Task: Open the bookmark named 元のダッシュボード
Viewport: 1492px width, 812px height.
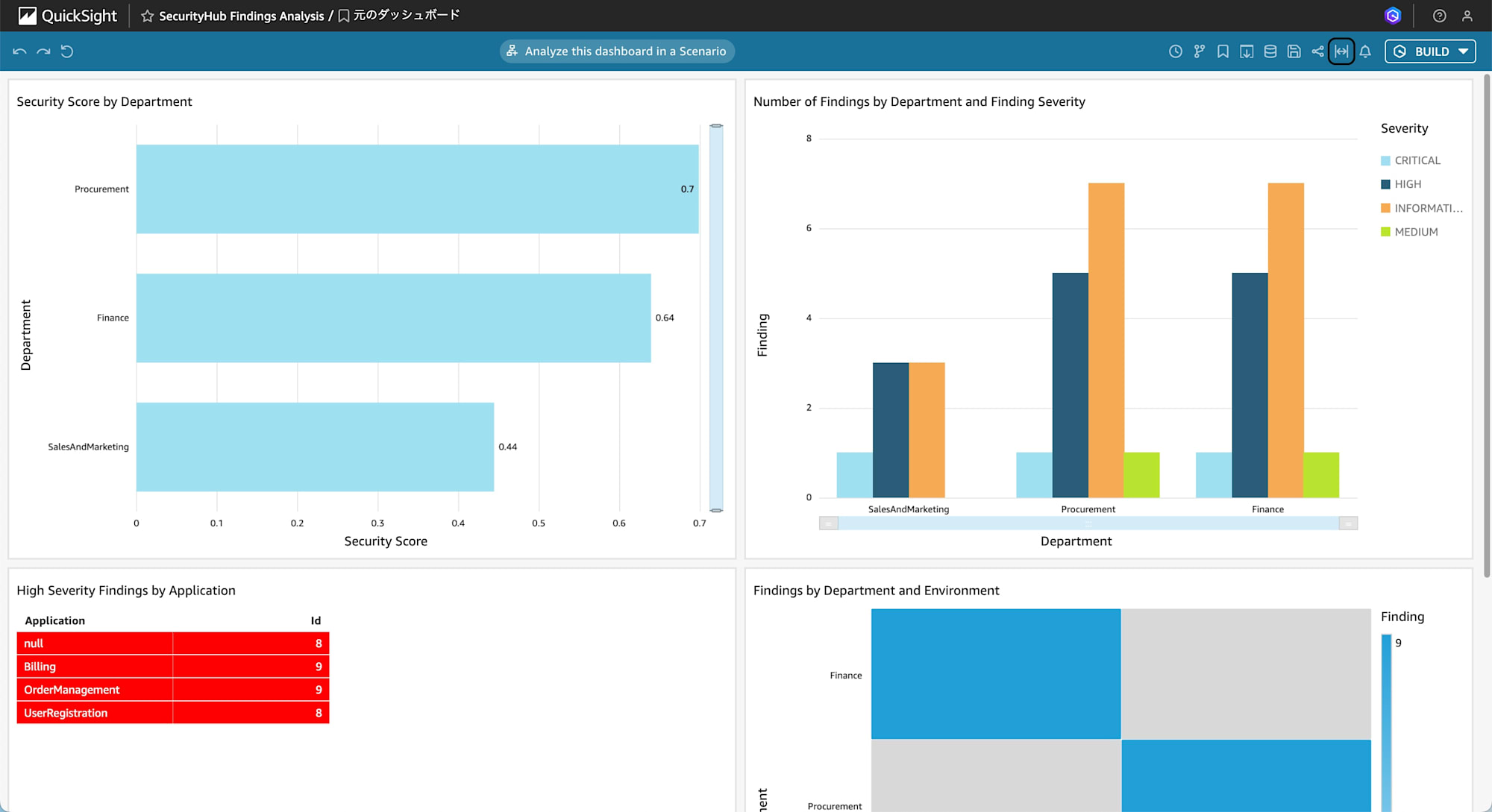Action: 399,16
